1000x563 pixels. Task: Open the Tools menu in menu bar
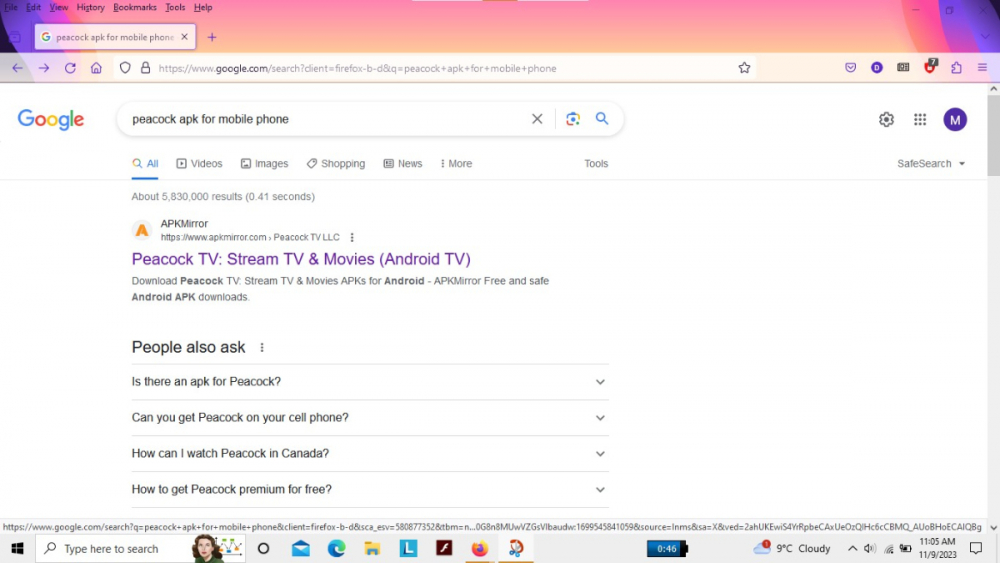coord(175,7)
